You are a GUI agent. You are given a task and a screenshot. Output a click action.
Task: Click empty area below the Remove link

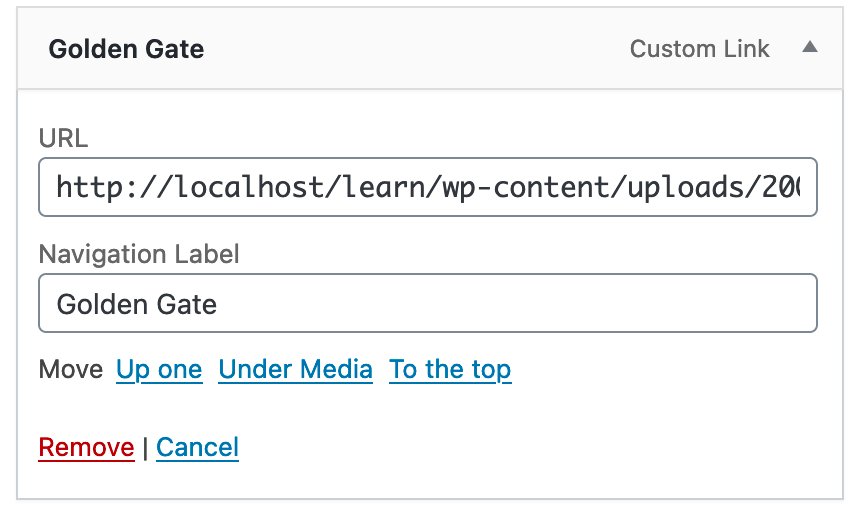coord(86,480)
